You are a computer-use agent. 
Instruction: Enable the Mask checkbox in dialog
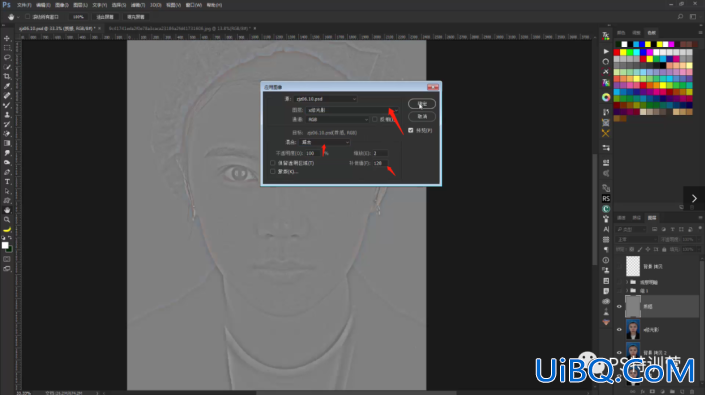(272, 171)
